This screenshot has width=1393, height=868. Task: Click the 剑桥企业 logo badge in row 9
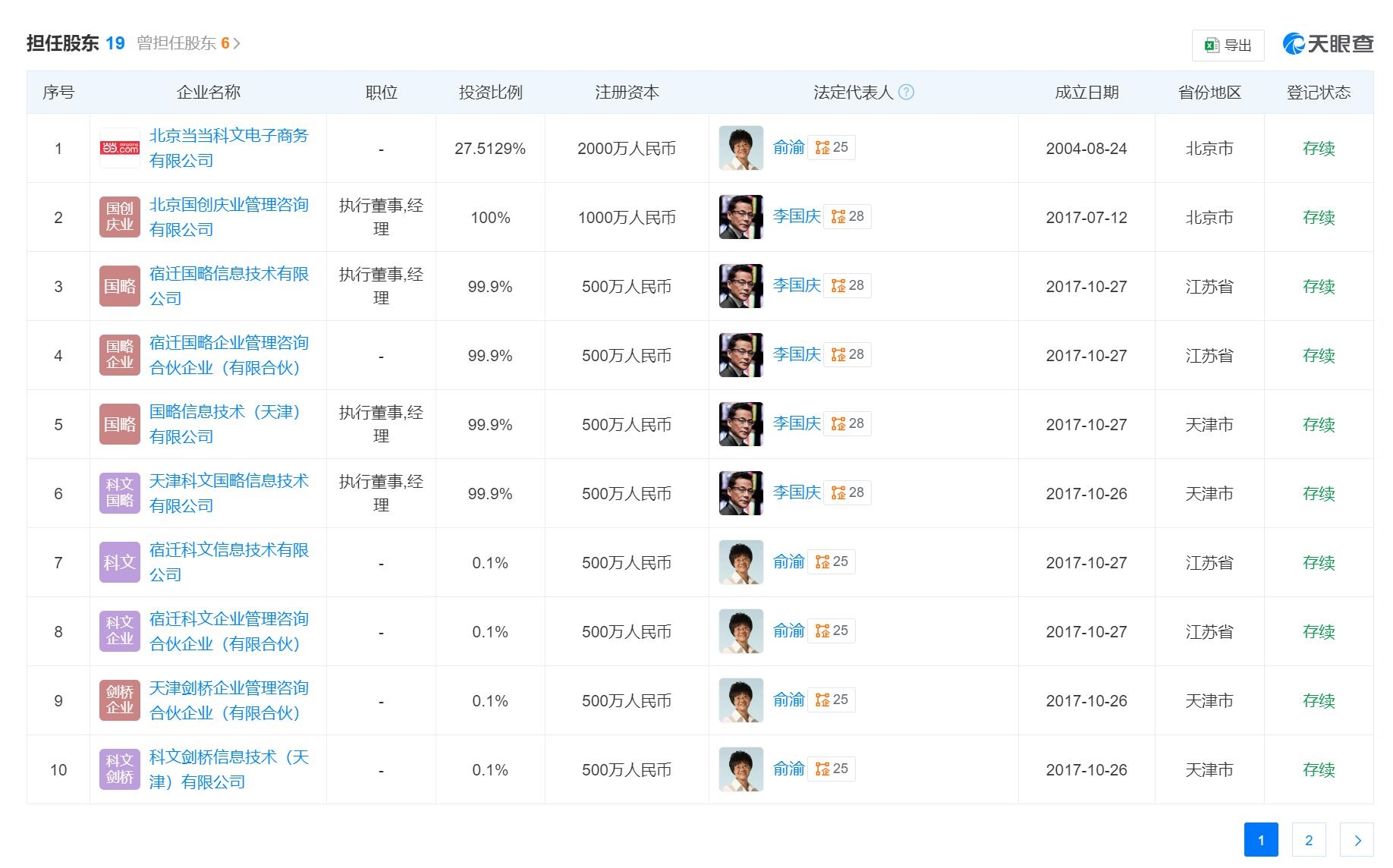pos(120,700)
